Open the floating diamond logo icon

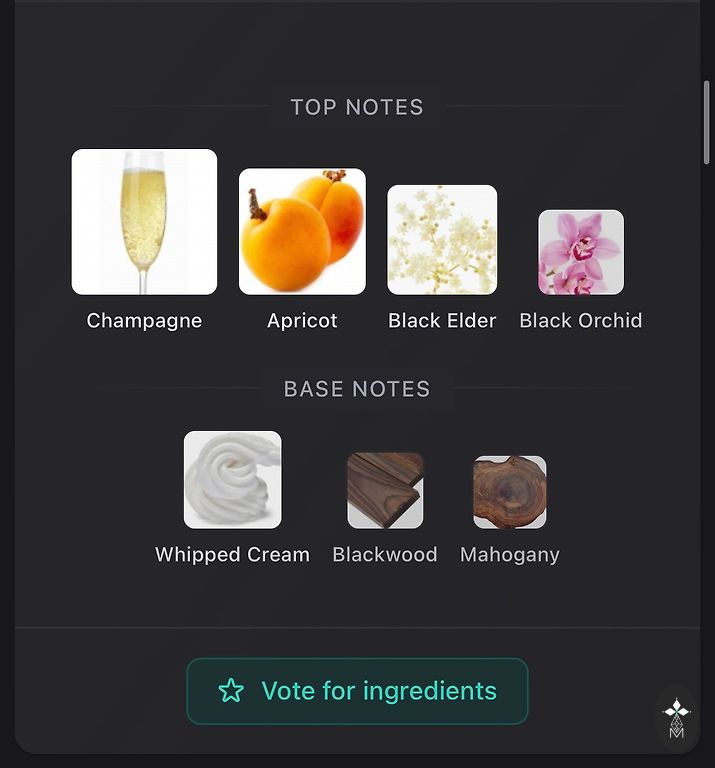676,718
